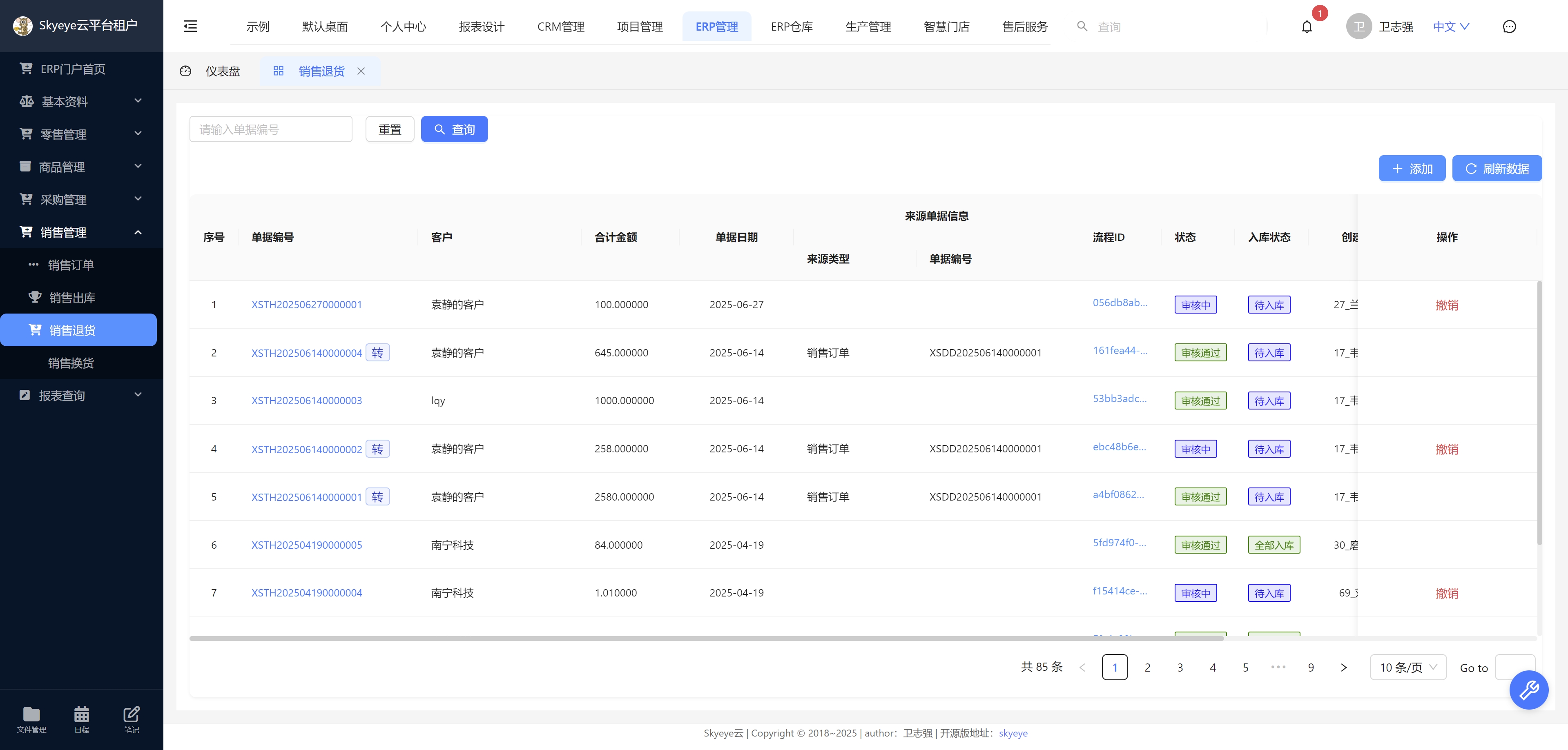Go to previous page arrow
The image size is (1568, 750).
[x=1082, y=667]
